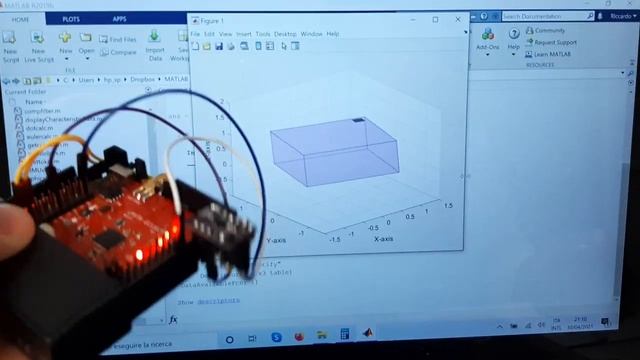Open the Calculator from taskbar
The image size is (640, 360).
345,334
